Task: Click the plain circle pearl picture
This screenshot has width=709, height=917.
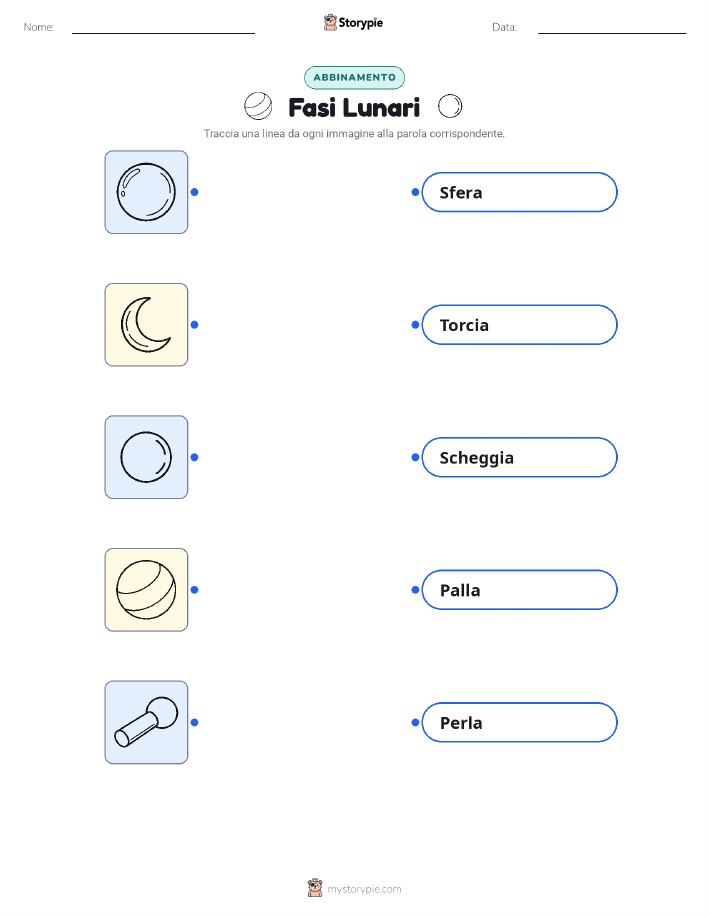Action: click(x=146, y=457)
